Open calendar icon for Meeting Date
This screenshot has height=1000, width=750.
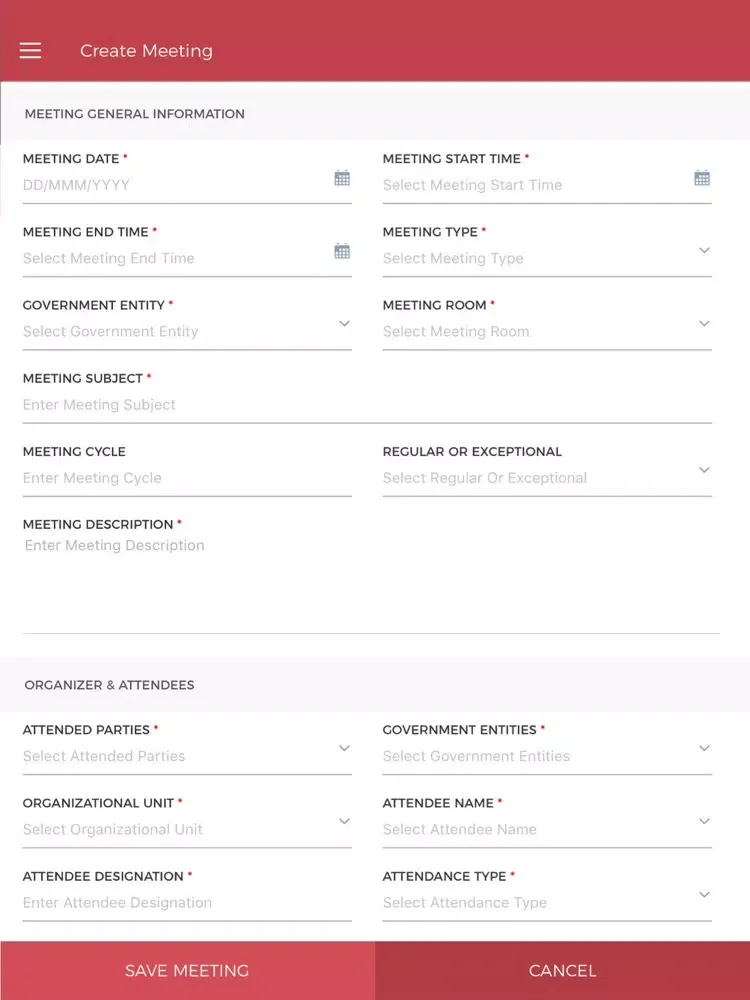(x=342, y=178)
